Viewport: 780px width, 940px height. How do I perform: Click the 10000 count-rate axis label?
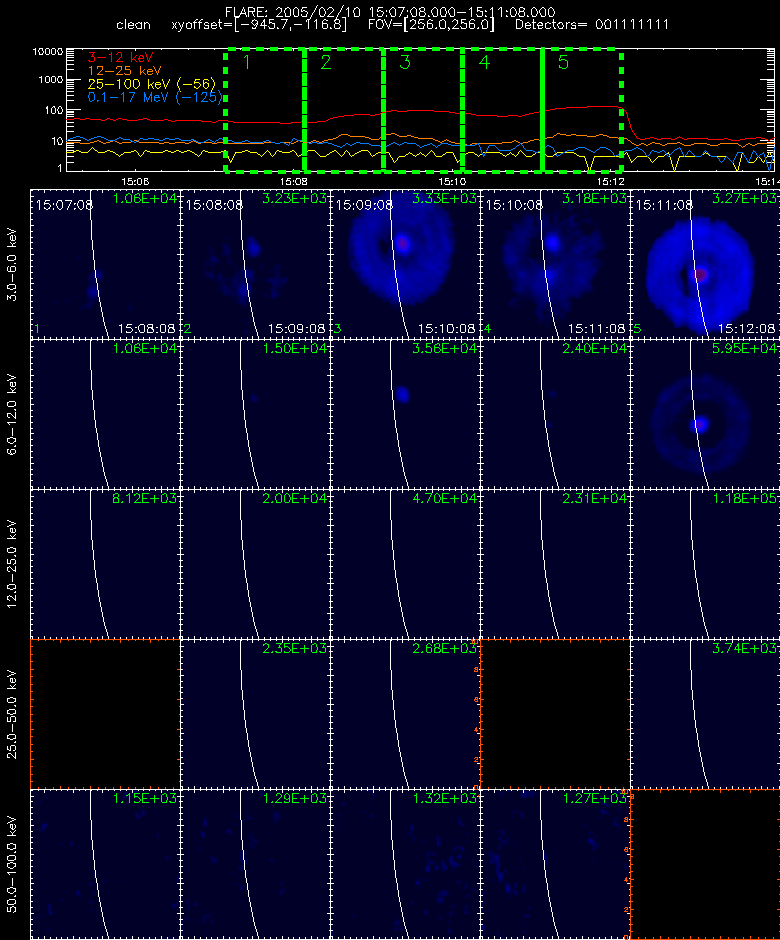click(x=47, y=52)
